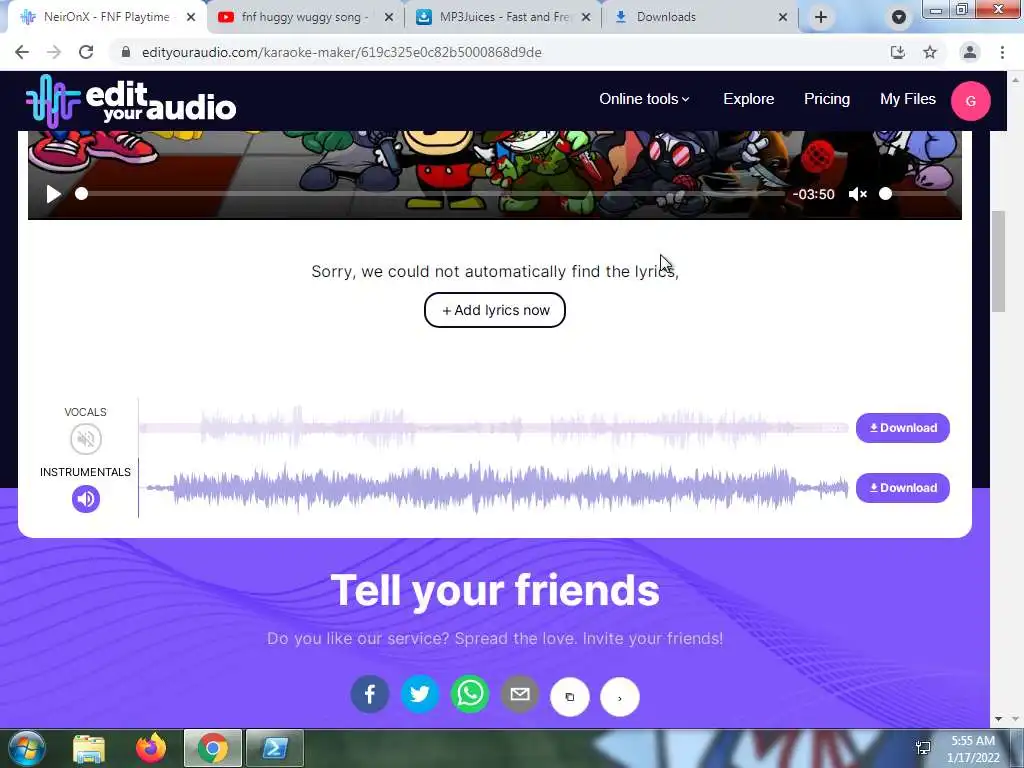This screenshot has height=768, width=1024.
Task: Click the video progress bar handle
Action: (81, 194)
